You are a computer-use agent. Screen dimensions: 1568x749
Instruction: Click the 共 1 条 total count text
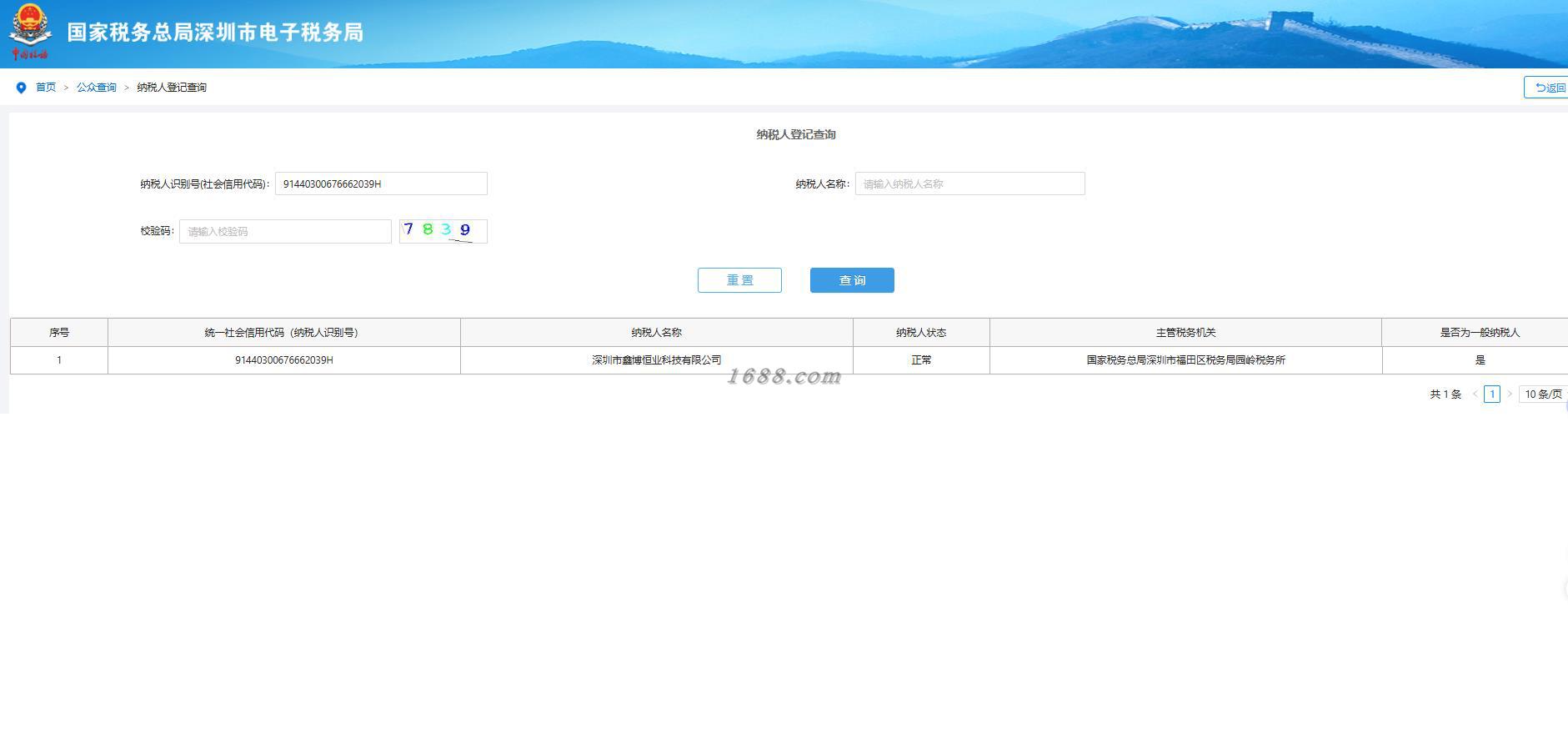(1445, 395)
